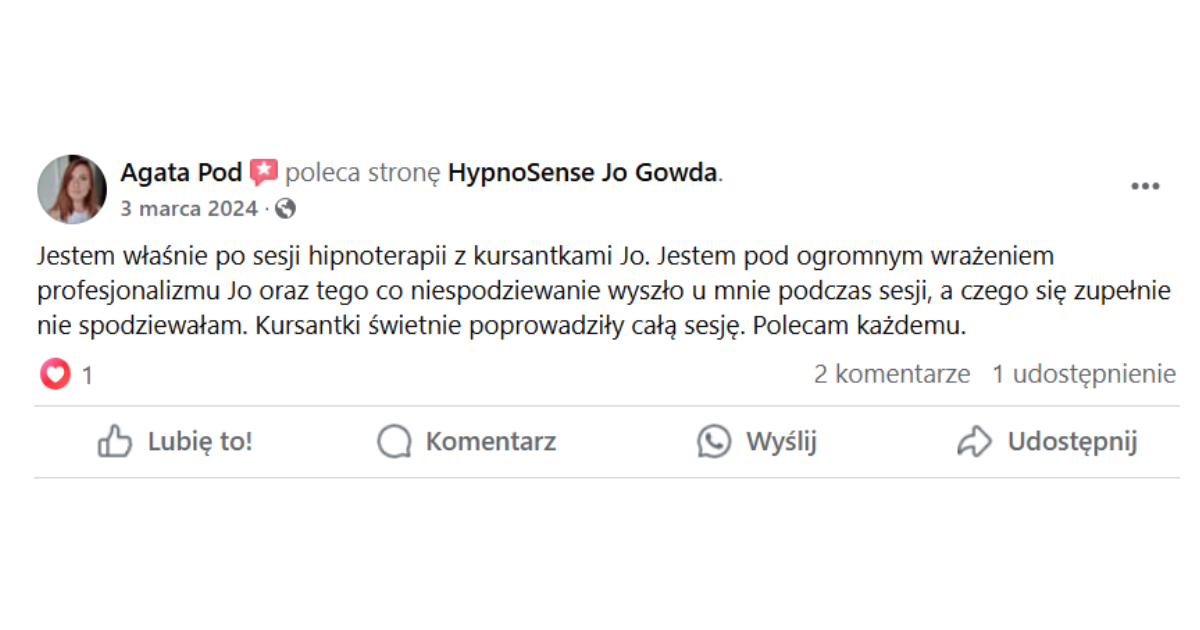The width and height of the screenshot is (1200, 630).
Task: Open the three-dot post options menu
Action: pyautogui.click(x=1145, y=187)
